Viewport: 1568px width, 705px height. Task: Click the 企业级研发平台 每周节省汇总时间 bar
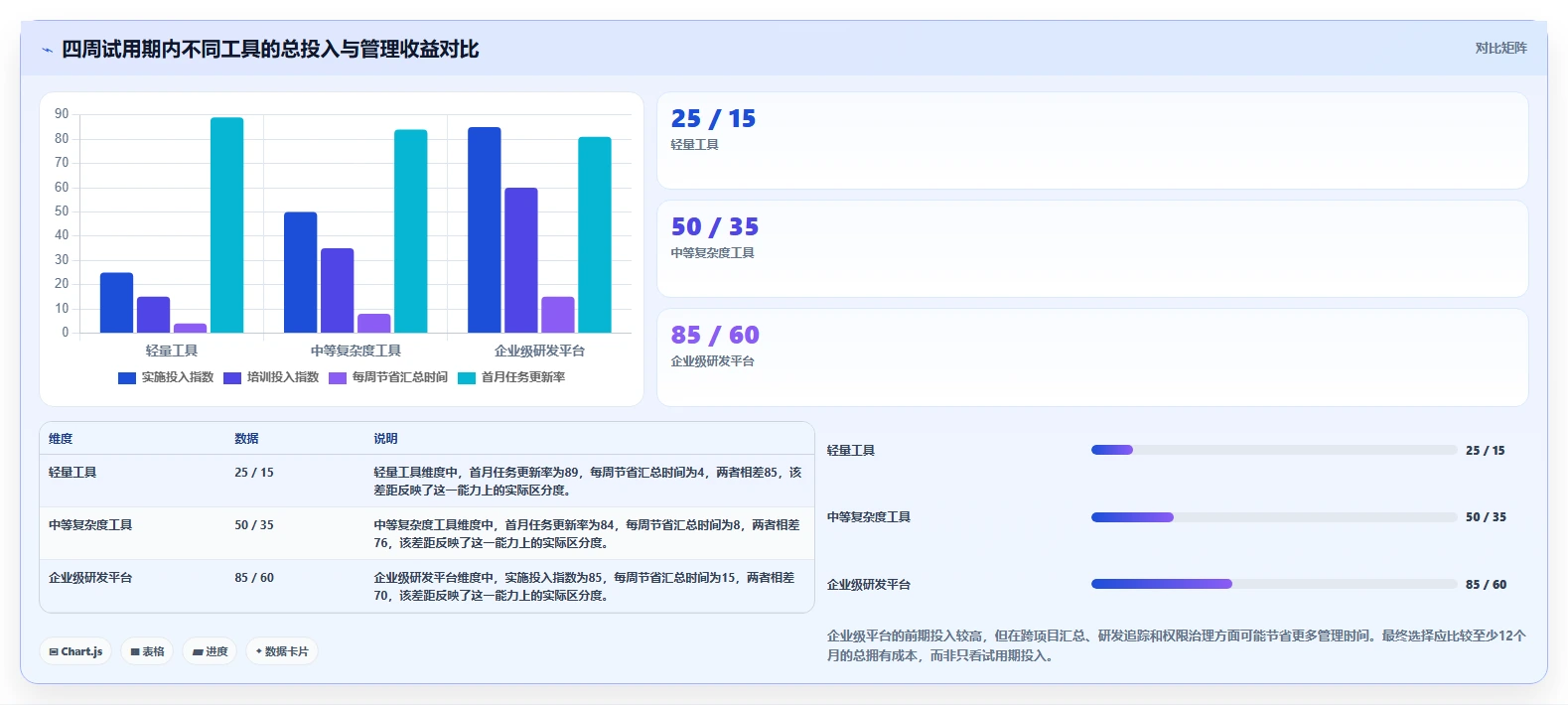click(x=558, y=315)
